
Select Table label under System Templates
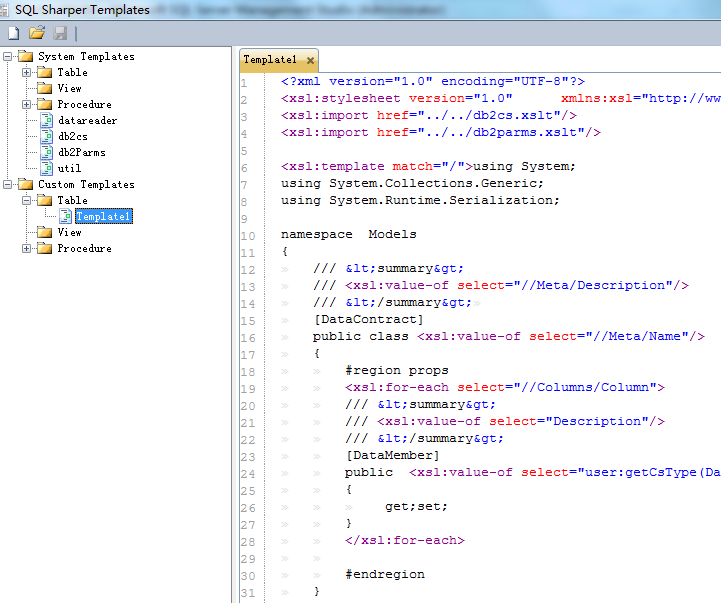pyautogui.click(x=72, y=72)
